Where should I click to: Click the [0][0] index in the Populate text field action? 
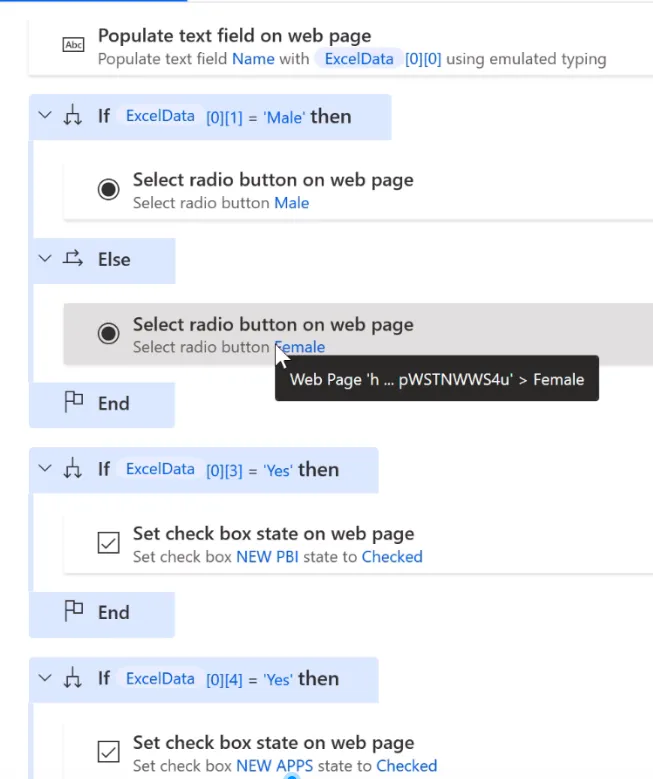[423, 59]
